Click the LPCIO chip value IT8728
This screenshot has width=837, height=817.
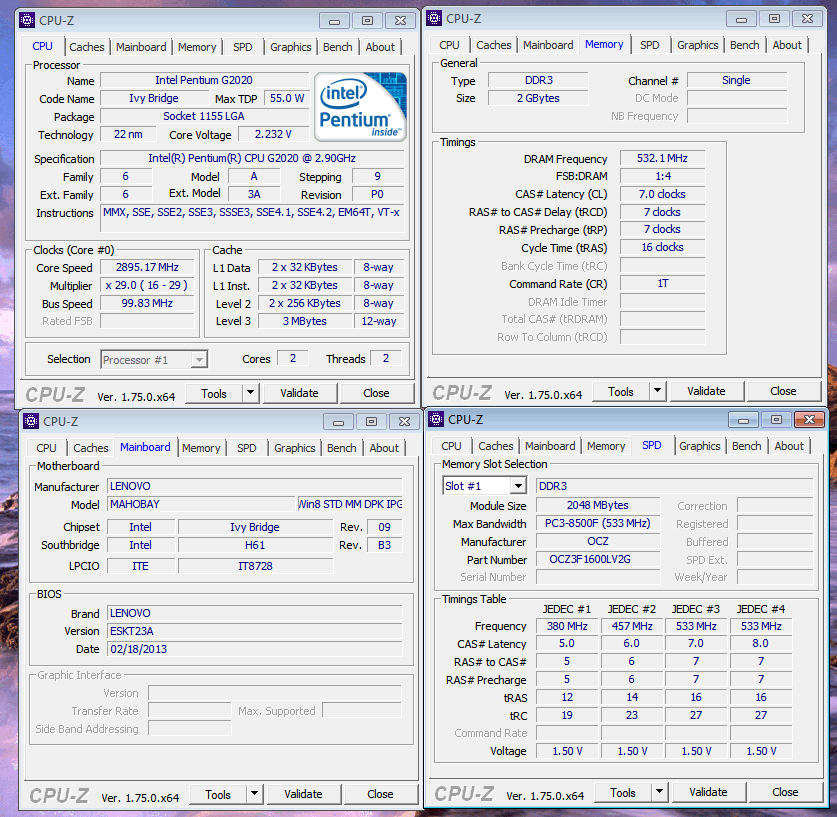[x=255, y=566]
